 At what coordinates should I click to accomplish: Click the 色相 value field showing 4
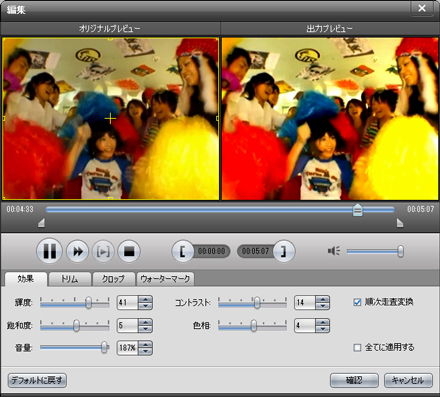tap(305, 325)
